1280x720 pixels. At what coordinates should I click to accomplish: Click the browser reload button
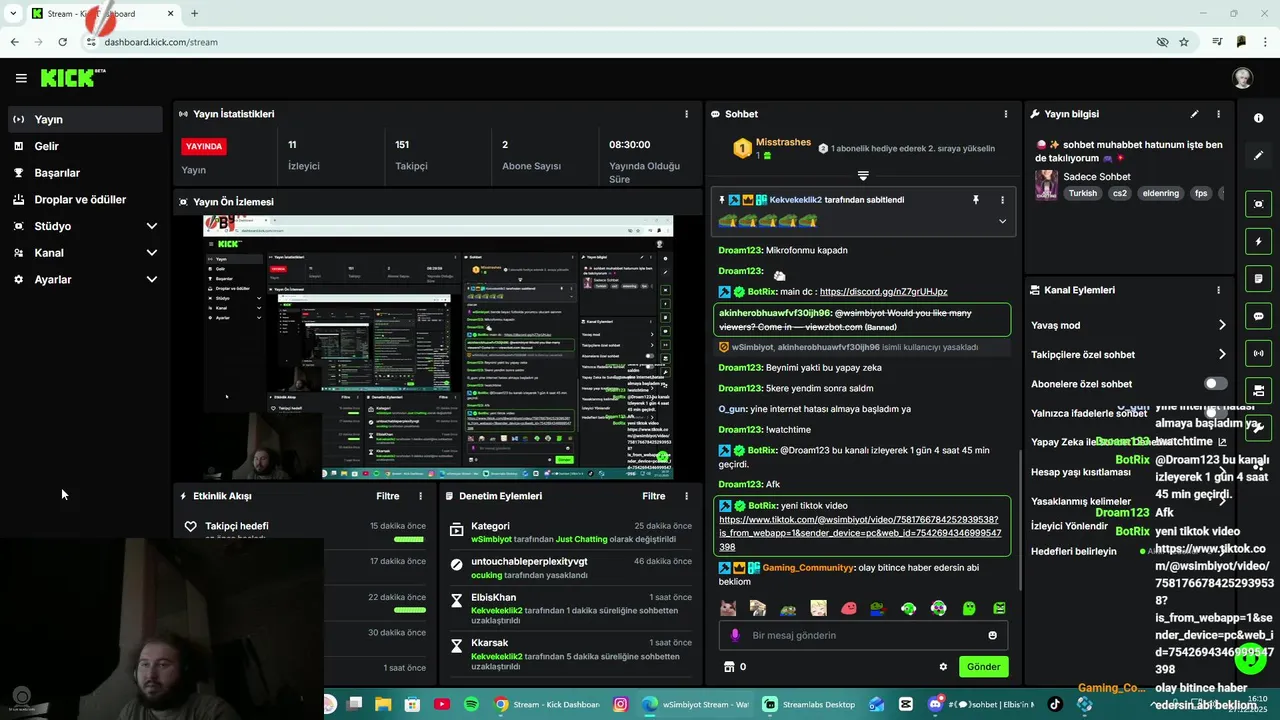[62, 42]
